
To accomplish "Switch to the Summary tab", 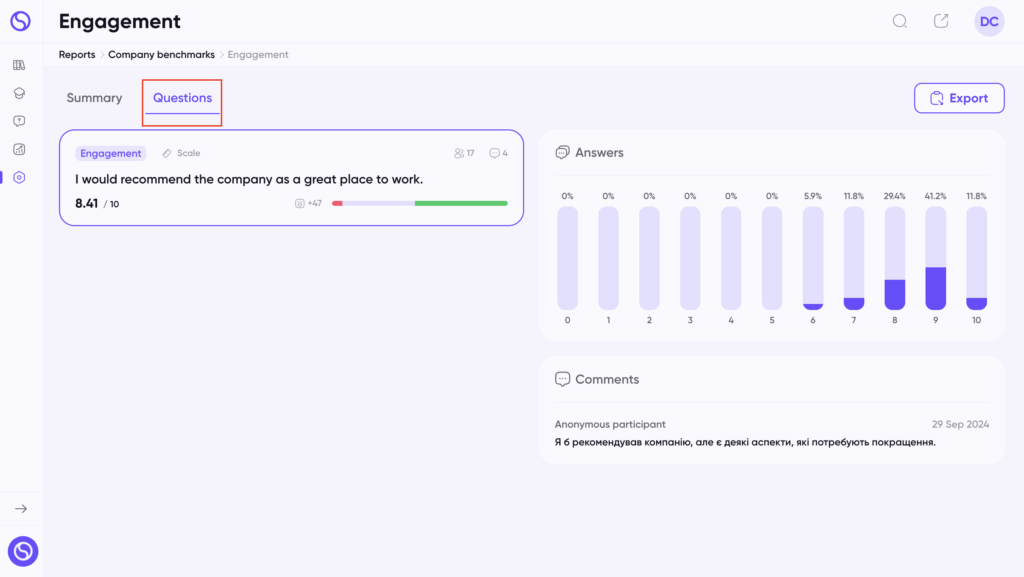I will (x=94, y=98).
